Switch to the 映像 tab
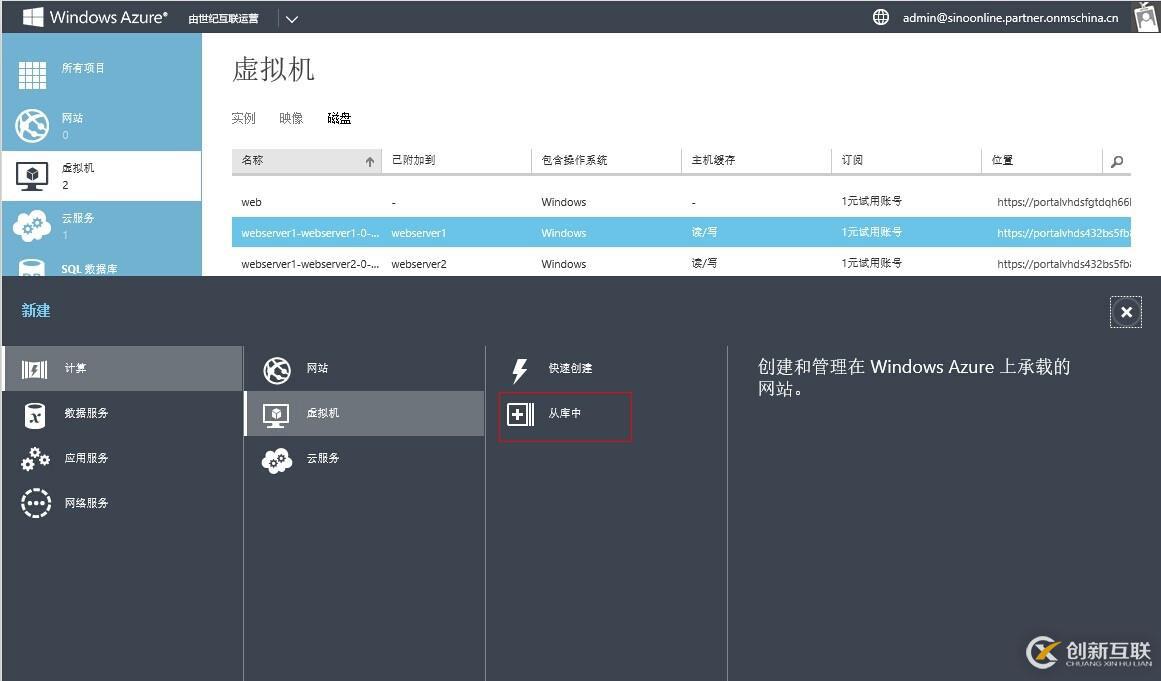Viewport: 1161px width, 681px height. [291, 118]
